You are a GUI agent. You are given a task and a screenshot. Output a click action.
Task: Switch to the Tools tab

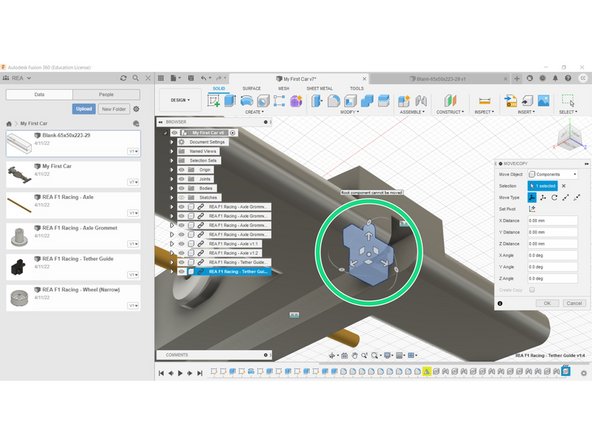coord(356,88)
